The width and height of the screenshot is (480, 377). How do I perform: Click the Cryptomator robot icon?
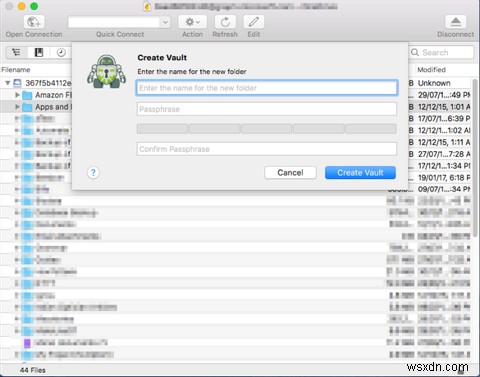tap(107, 71)
